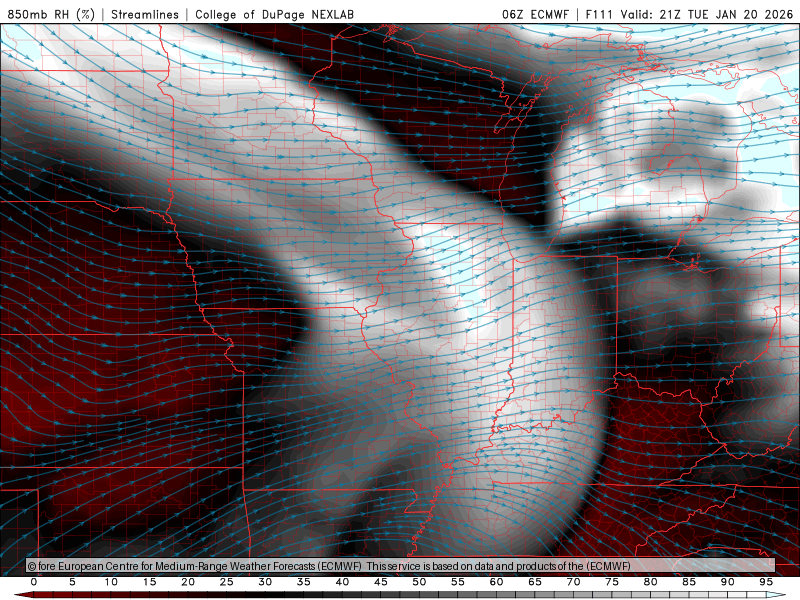Click the colorbar tick label '35'

(x=304, y=582)
